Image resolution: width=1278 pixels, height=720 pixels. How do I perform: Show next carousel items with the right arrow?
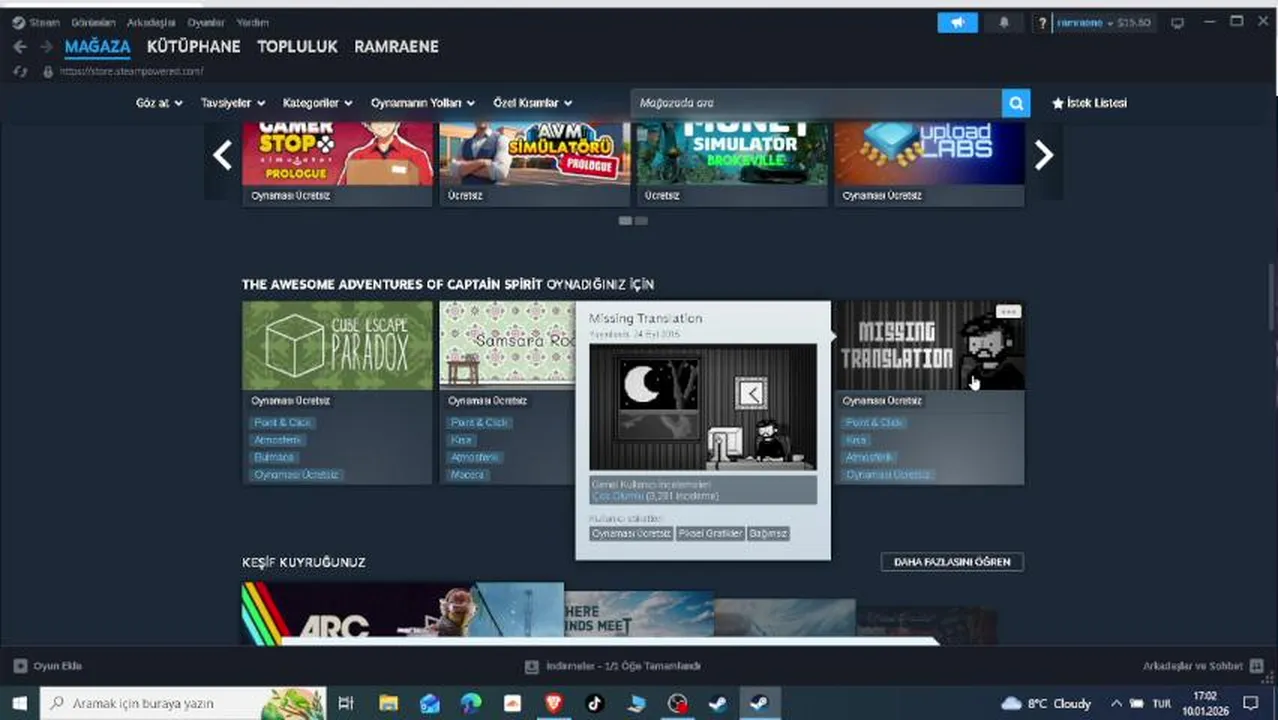pos(1044,155)
